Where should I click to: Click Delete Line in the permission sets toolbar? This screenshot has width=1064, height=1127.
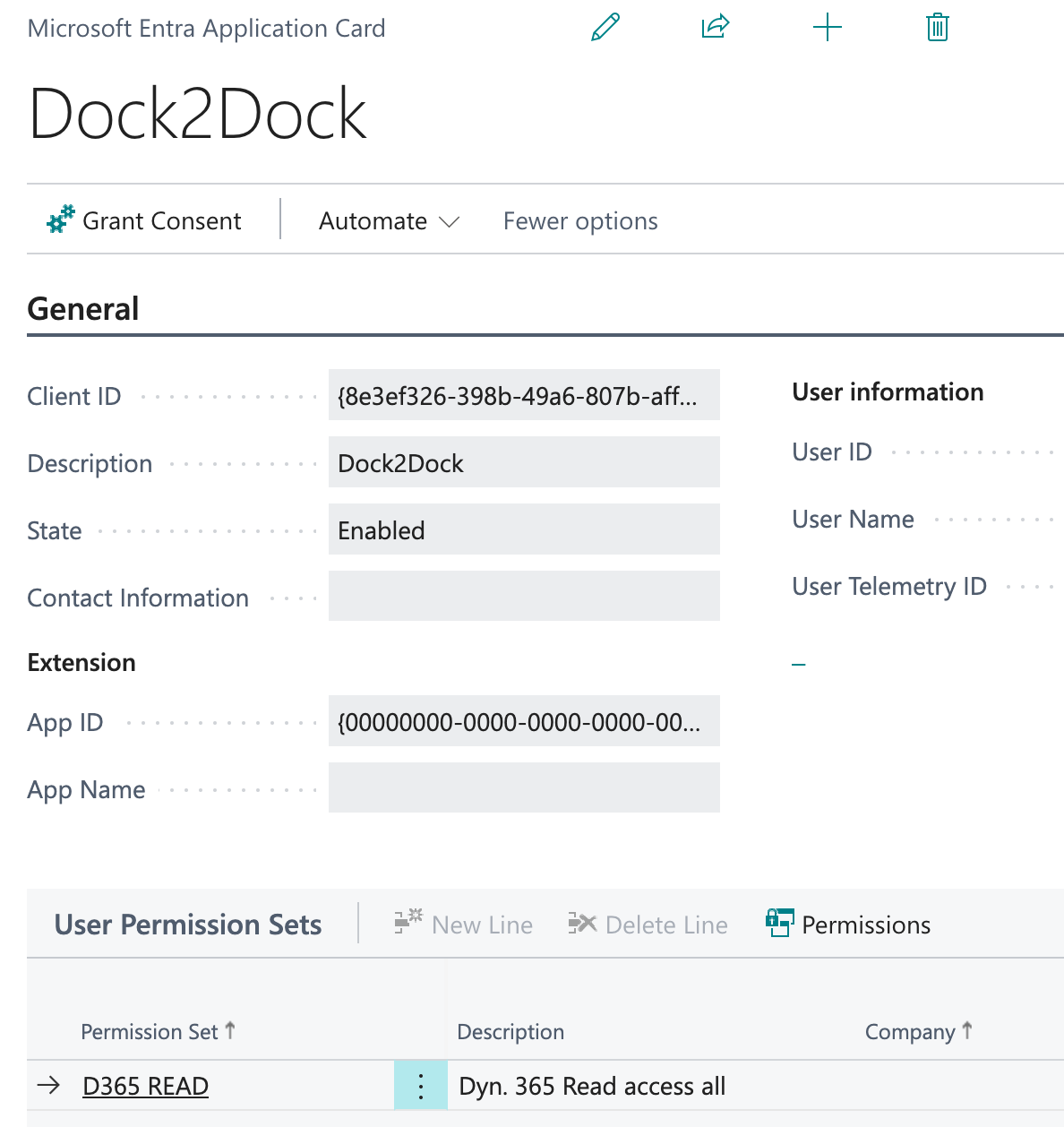click(x=648, y=925)
